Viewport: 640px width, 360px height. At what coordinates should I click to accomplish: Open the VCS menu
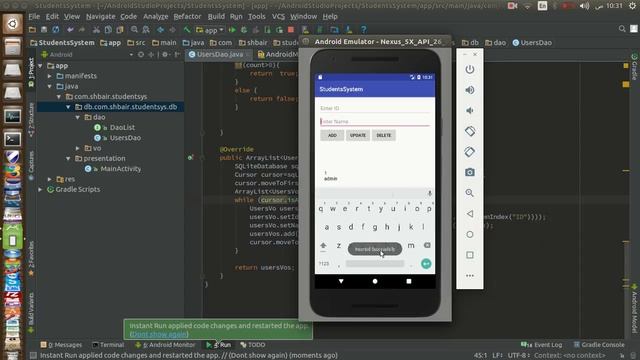point(278,16)
